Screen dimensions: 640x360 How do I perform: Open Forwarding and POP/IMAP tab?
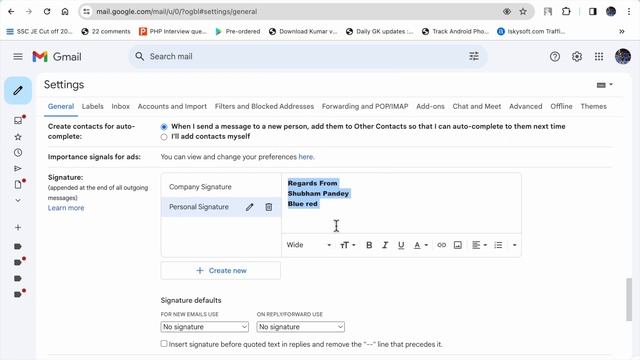click(365, 106)
